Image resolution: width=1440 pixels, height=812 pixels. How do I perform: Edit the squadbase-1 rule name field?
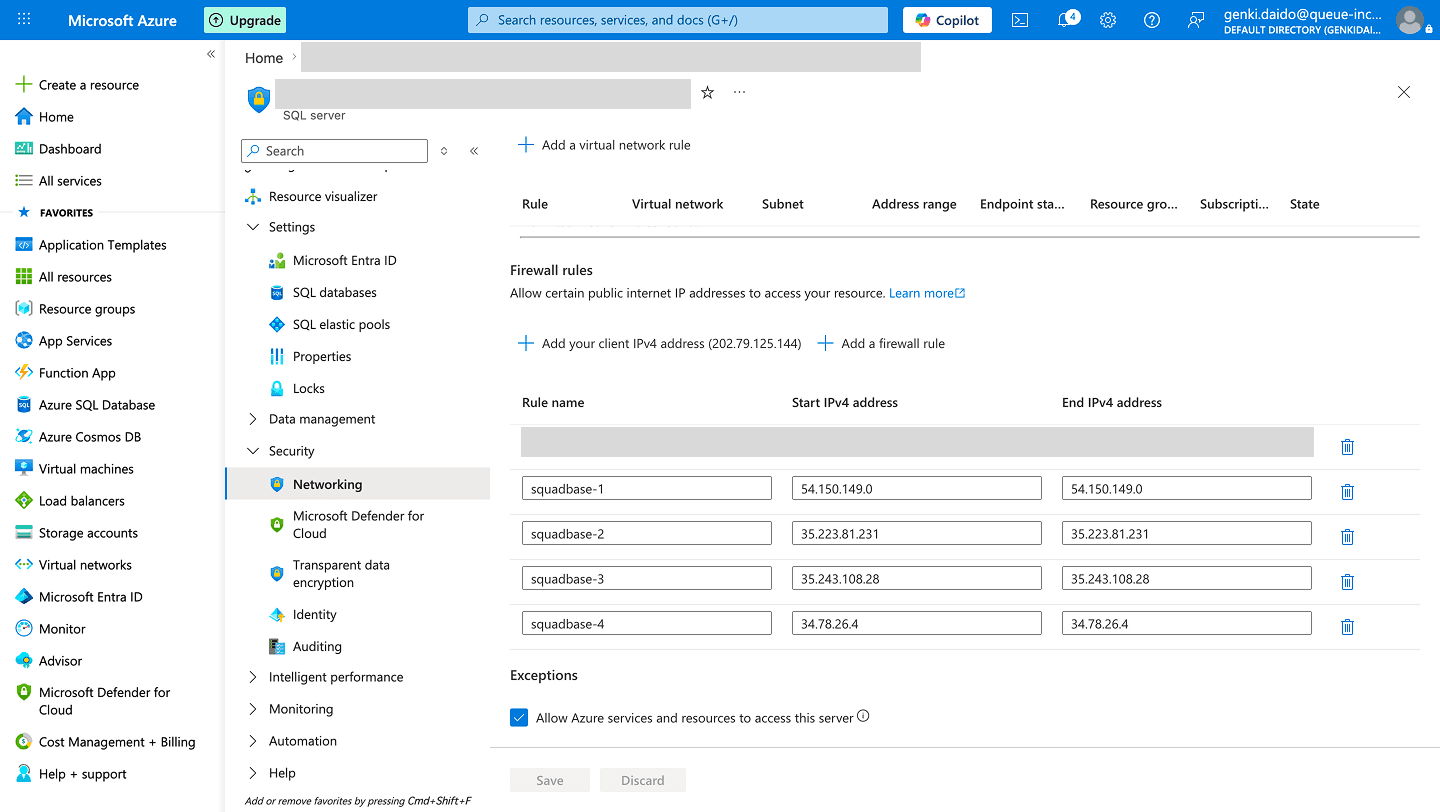647,488
